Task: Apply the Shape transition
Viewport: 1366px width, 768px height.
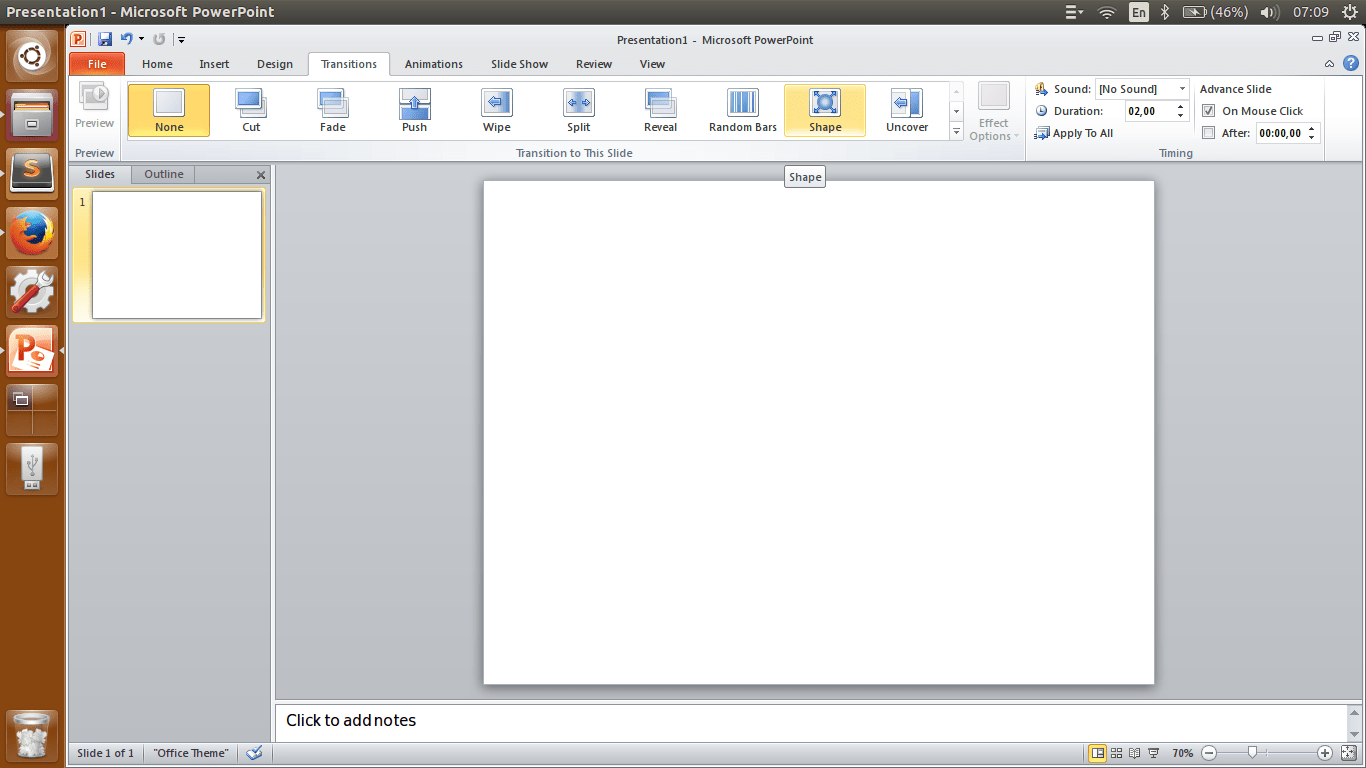Action: tap(825, 110)
